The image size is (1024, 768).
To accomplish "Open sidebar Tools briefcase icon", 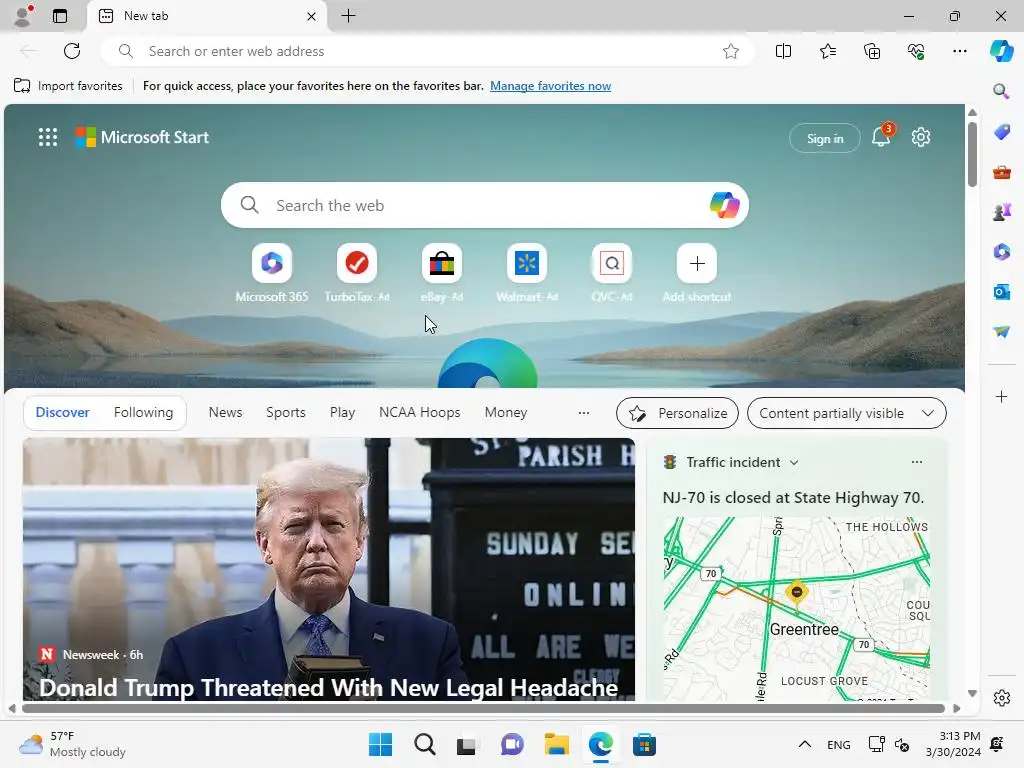I will (x=1001, y=172).
